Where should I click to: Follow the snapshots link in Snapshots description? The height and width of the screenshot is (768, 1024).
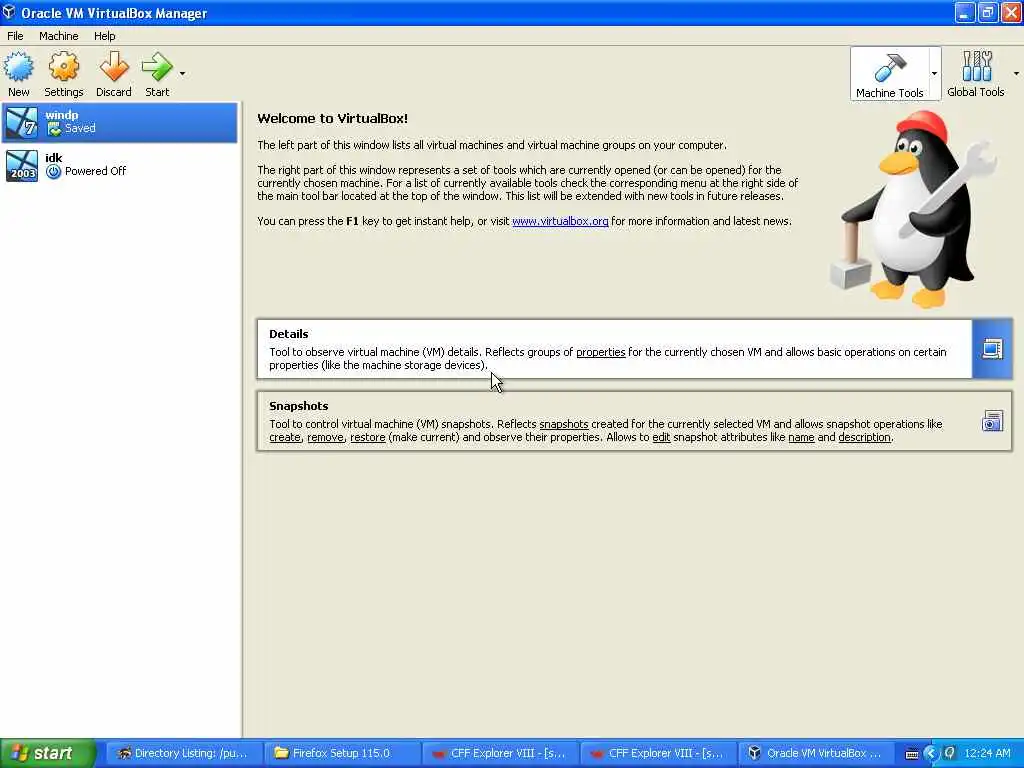[564, 424]
